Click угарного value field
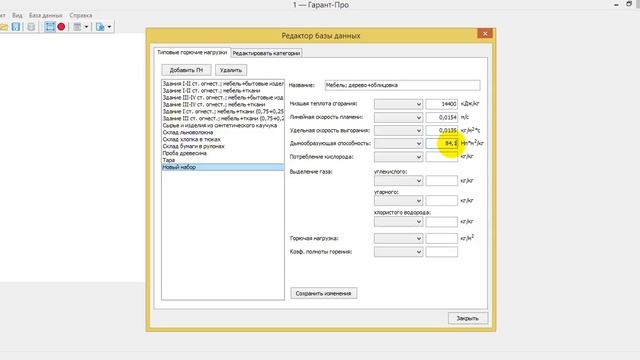 442,201
